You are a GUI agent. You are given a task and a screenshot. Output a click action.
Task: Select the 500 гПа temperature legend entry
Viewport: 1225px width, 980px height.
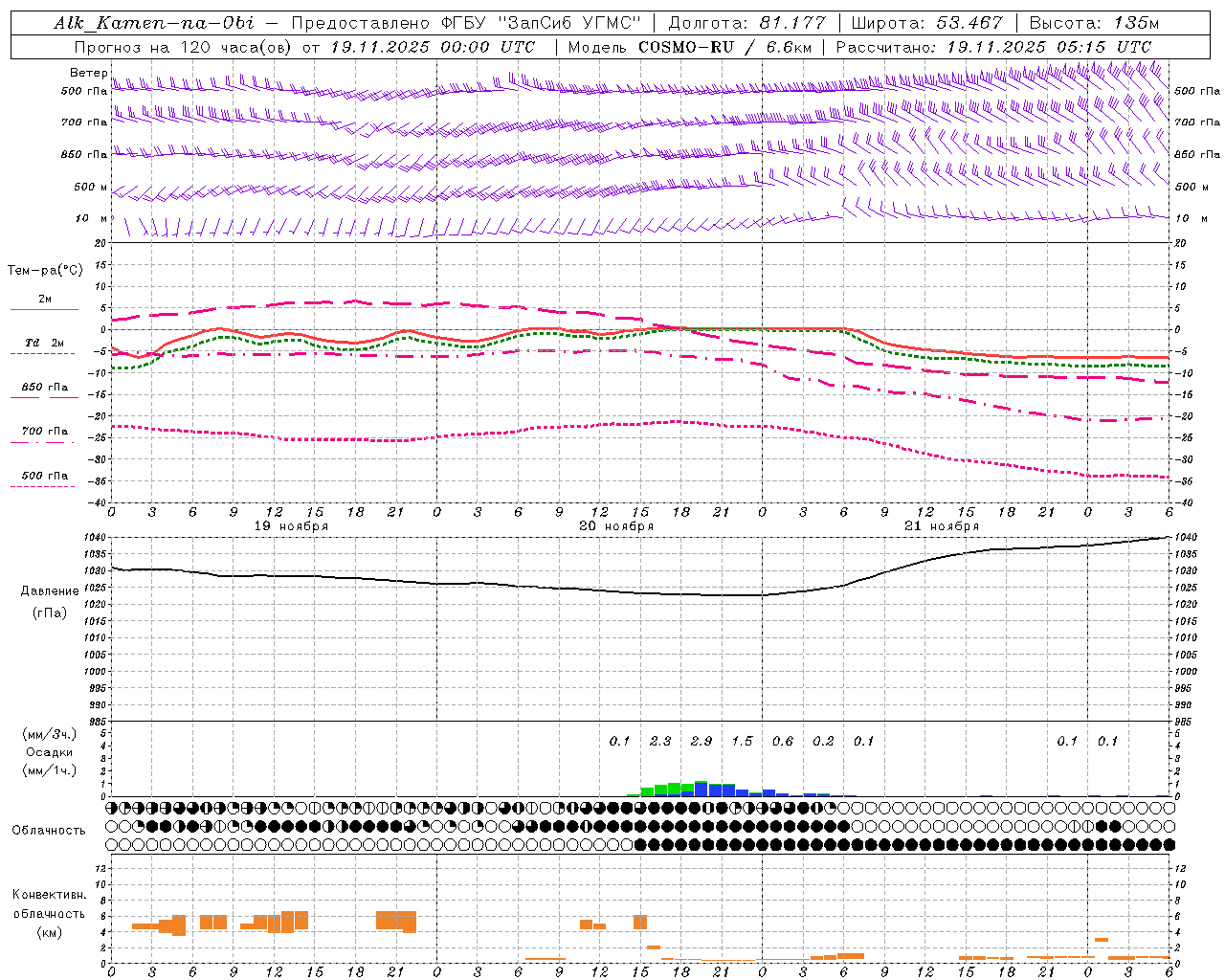coord(45,476)
